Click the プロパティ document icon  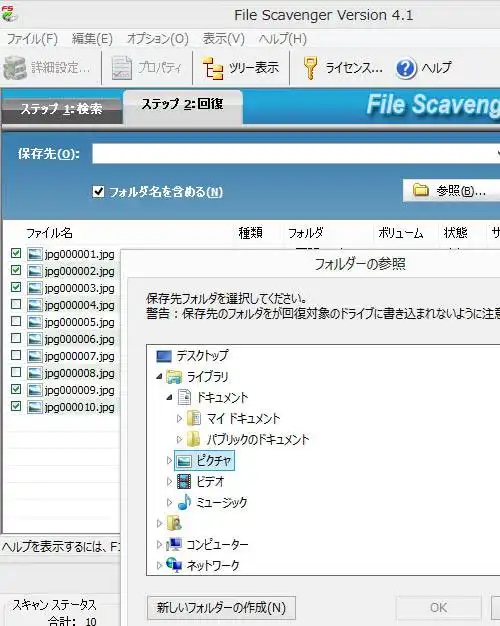(121, 67)
